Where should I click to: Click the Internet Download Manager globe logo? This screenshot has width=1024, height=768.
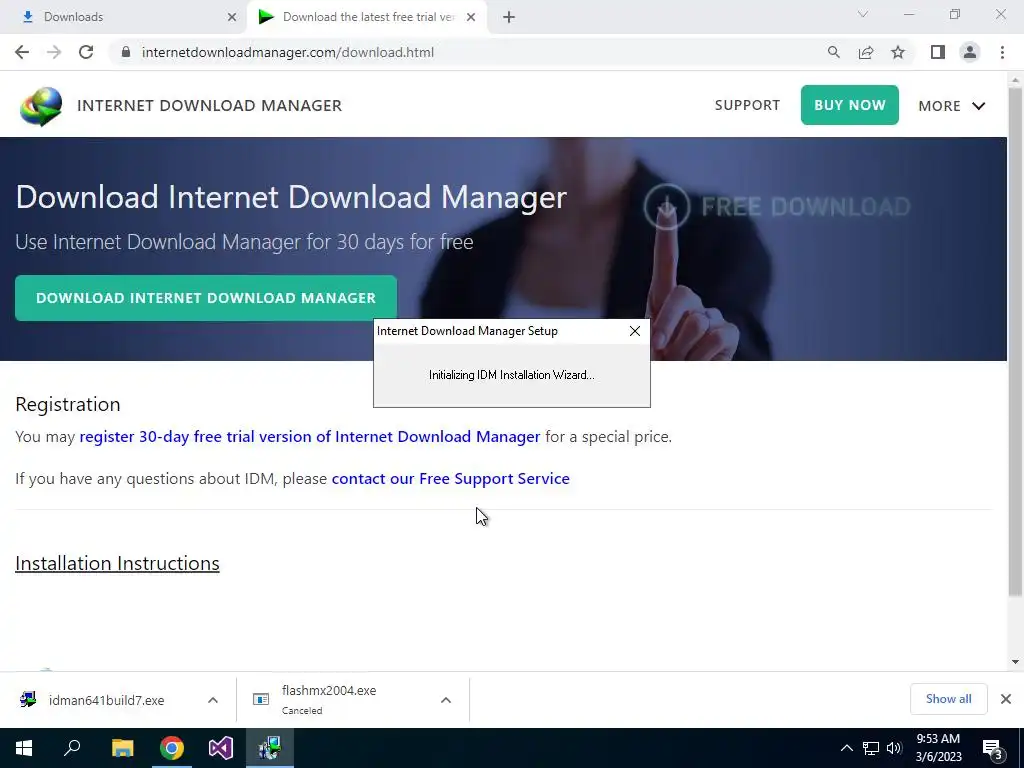[41, 106]
